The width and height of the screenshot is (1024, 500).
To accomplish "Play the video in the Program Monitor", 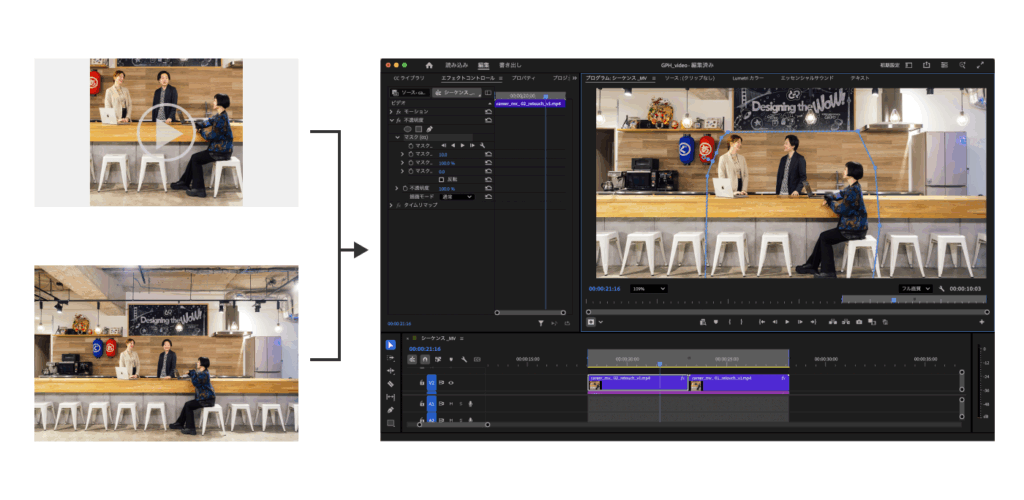I will click(787, 322).
